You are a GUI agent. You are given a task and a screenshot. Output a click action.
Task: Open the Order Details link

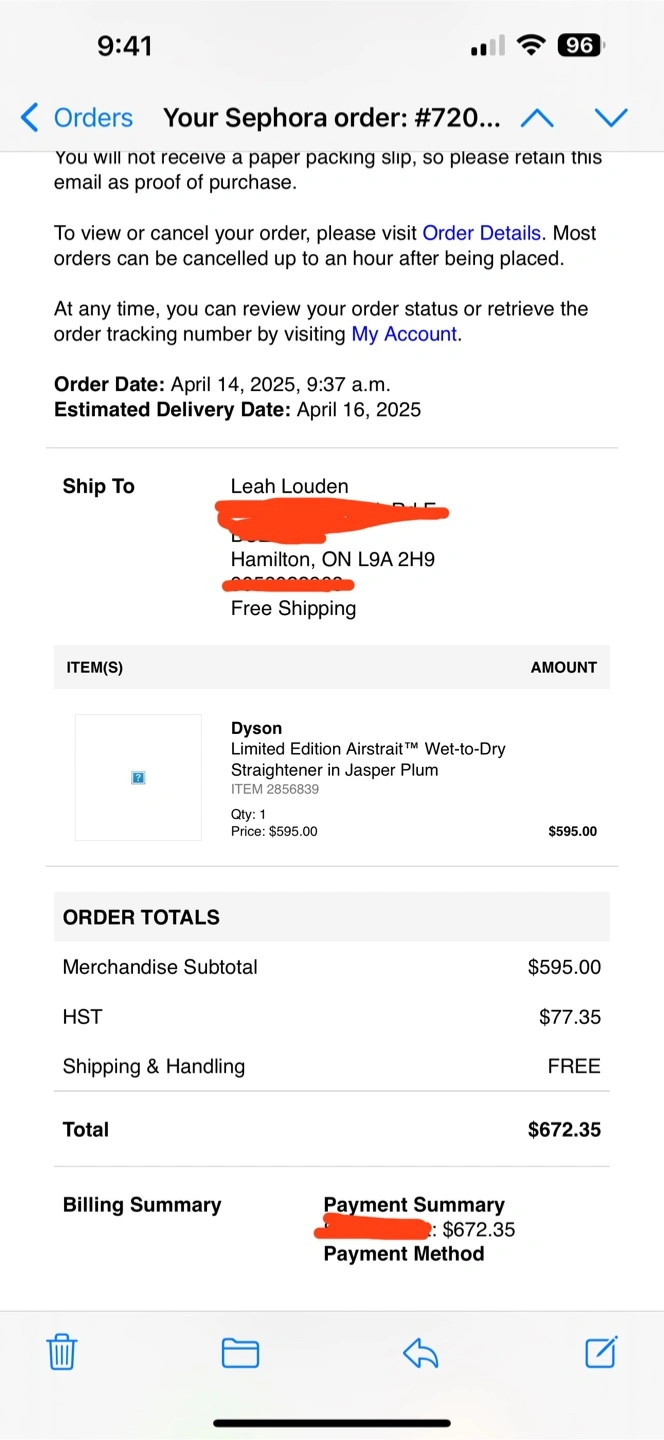pos(481,233)
